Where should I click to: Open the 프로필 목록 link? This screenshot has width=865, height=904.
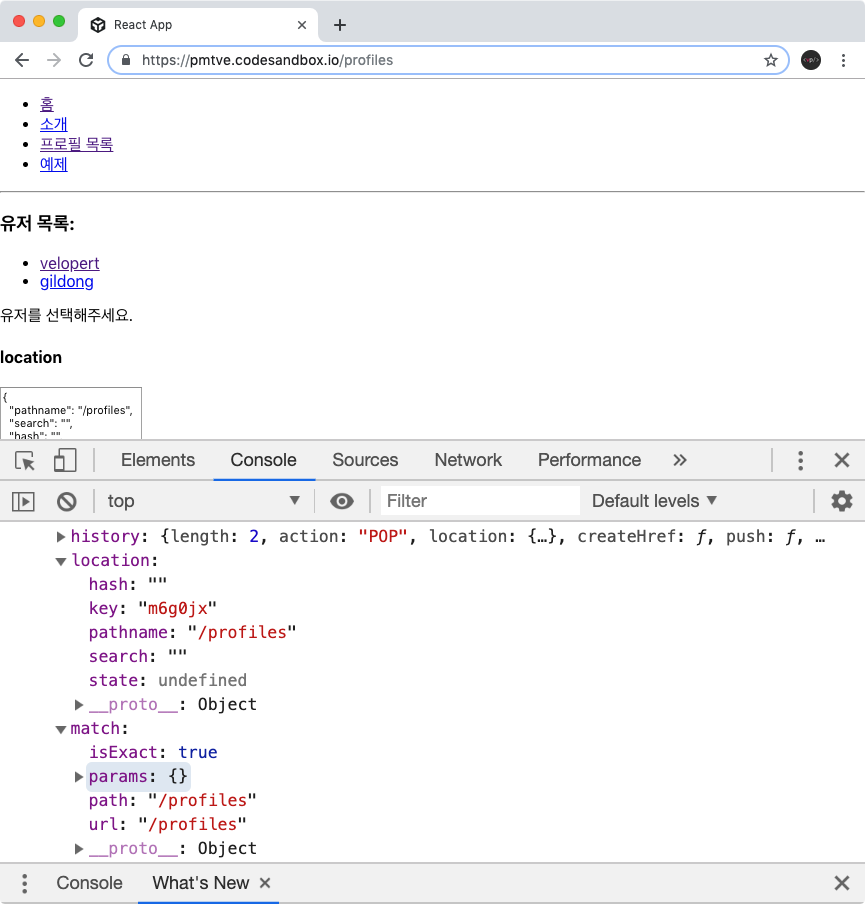pyautogui.click(x=77, y=144)
